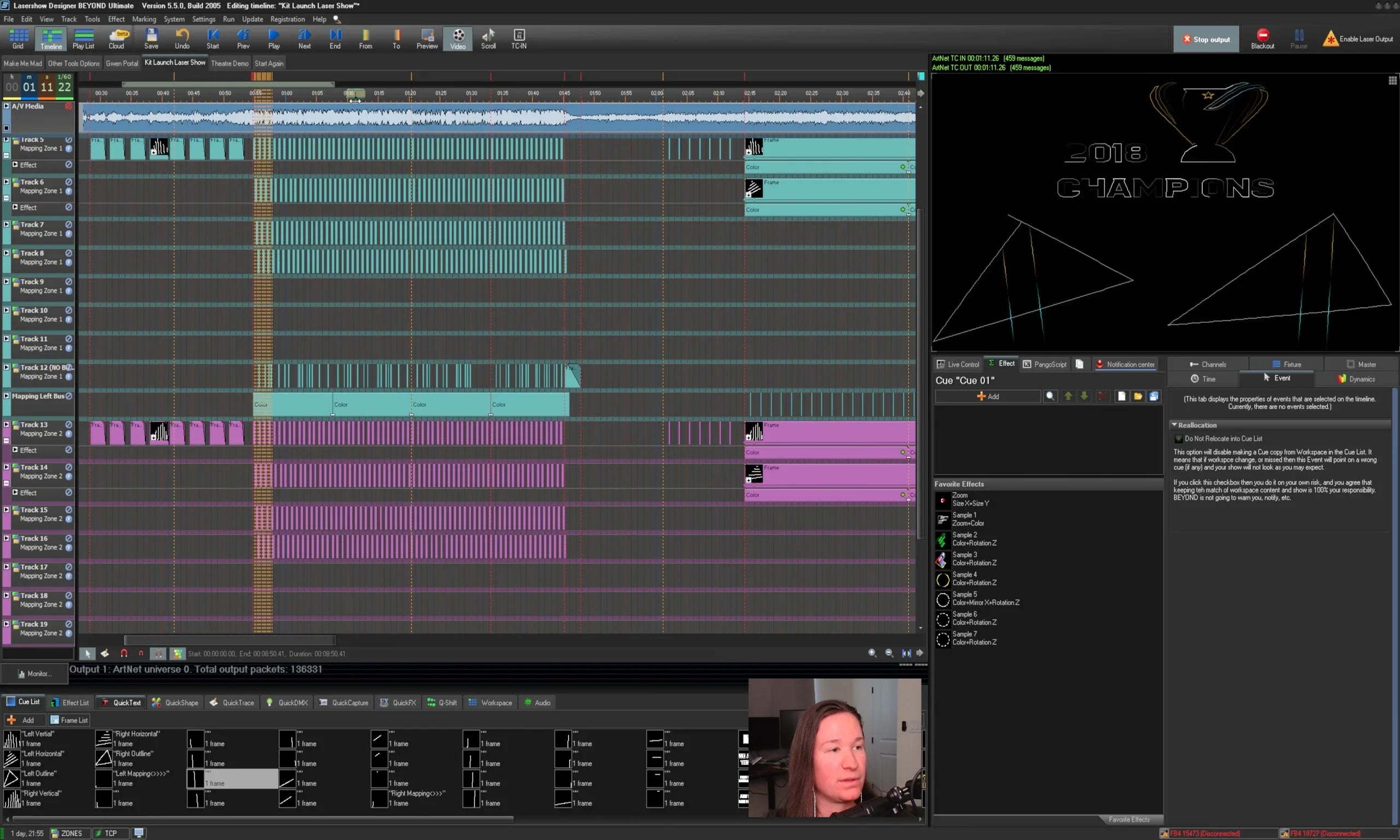Select the Color event on Mapping Left Bus
The image size is (1400, 840).
pos(340,404)
